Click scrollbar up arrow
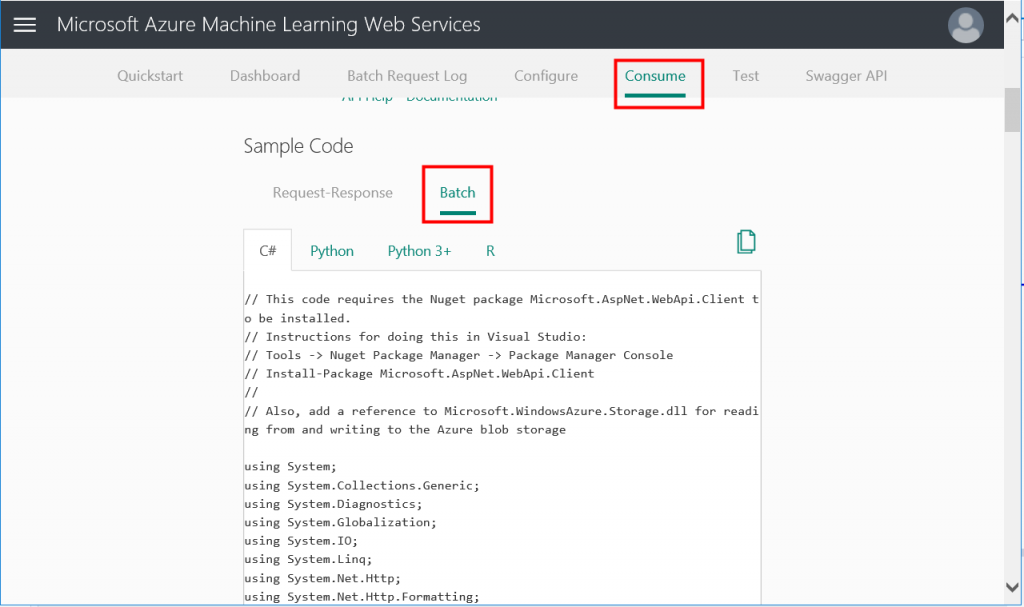 [x=1012, y=18]
